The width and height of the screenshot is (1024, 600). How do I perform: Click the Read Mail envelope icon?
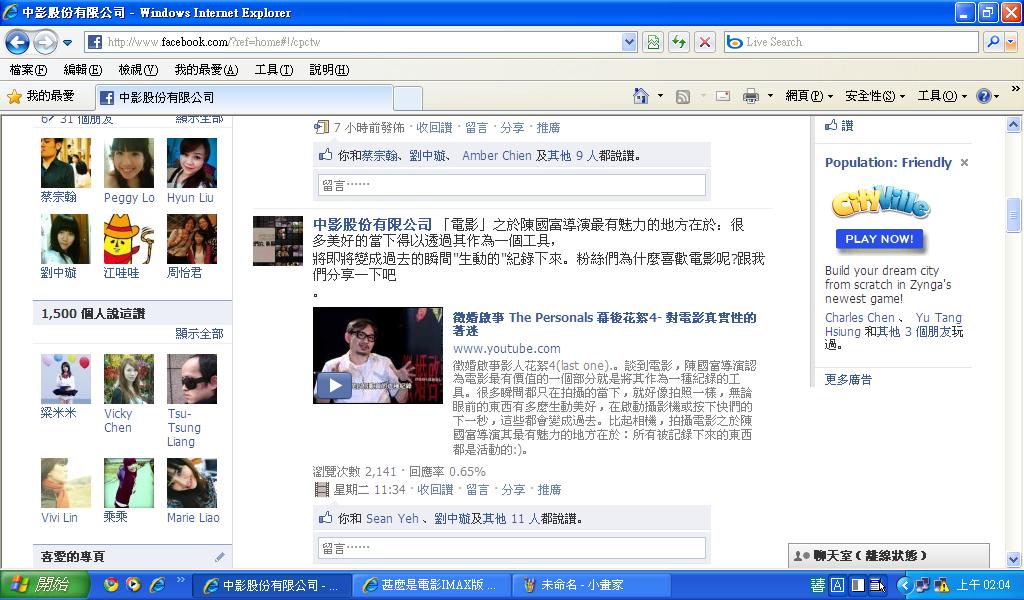(x=722, y=97)
